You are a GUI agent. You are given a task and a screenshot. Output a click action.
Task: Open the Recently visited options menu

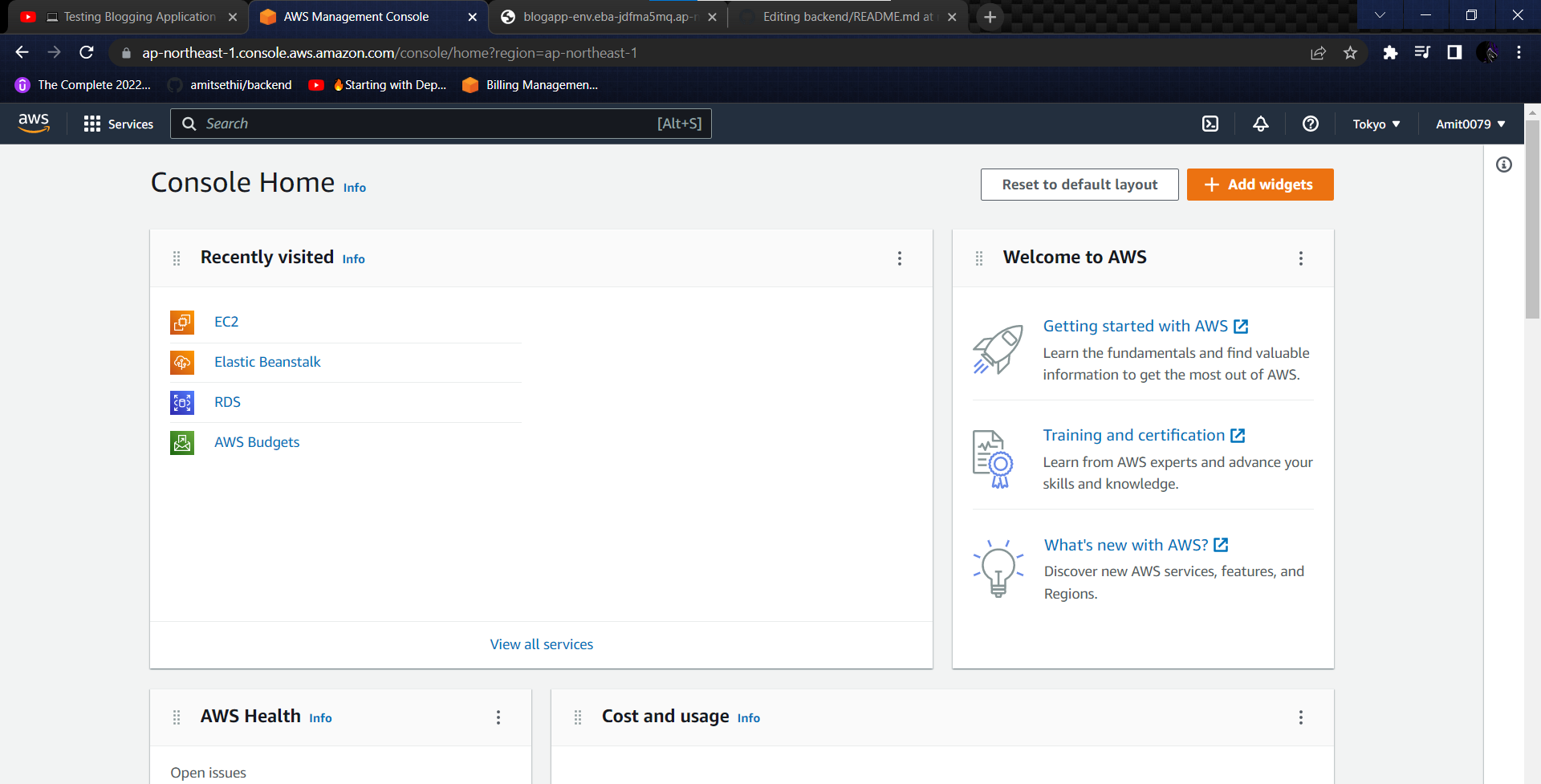coord(900,258)
